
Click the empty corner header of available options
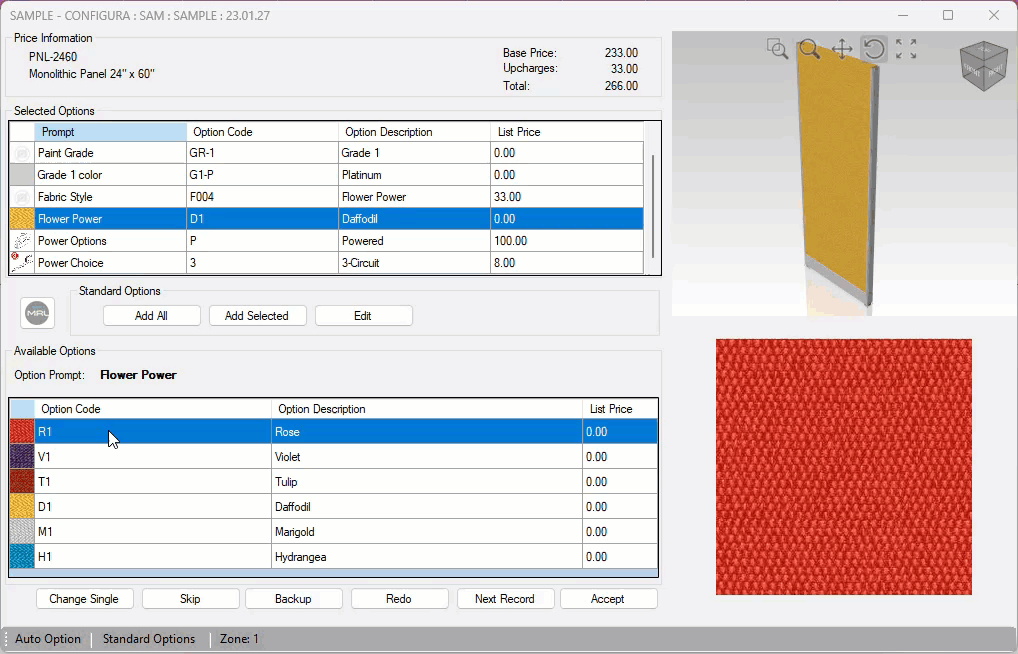coord(22,409)
